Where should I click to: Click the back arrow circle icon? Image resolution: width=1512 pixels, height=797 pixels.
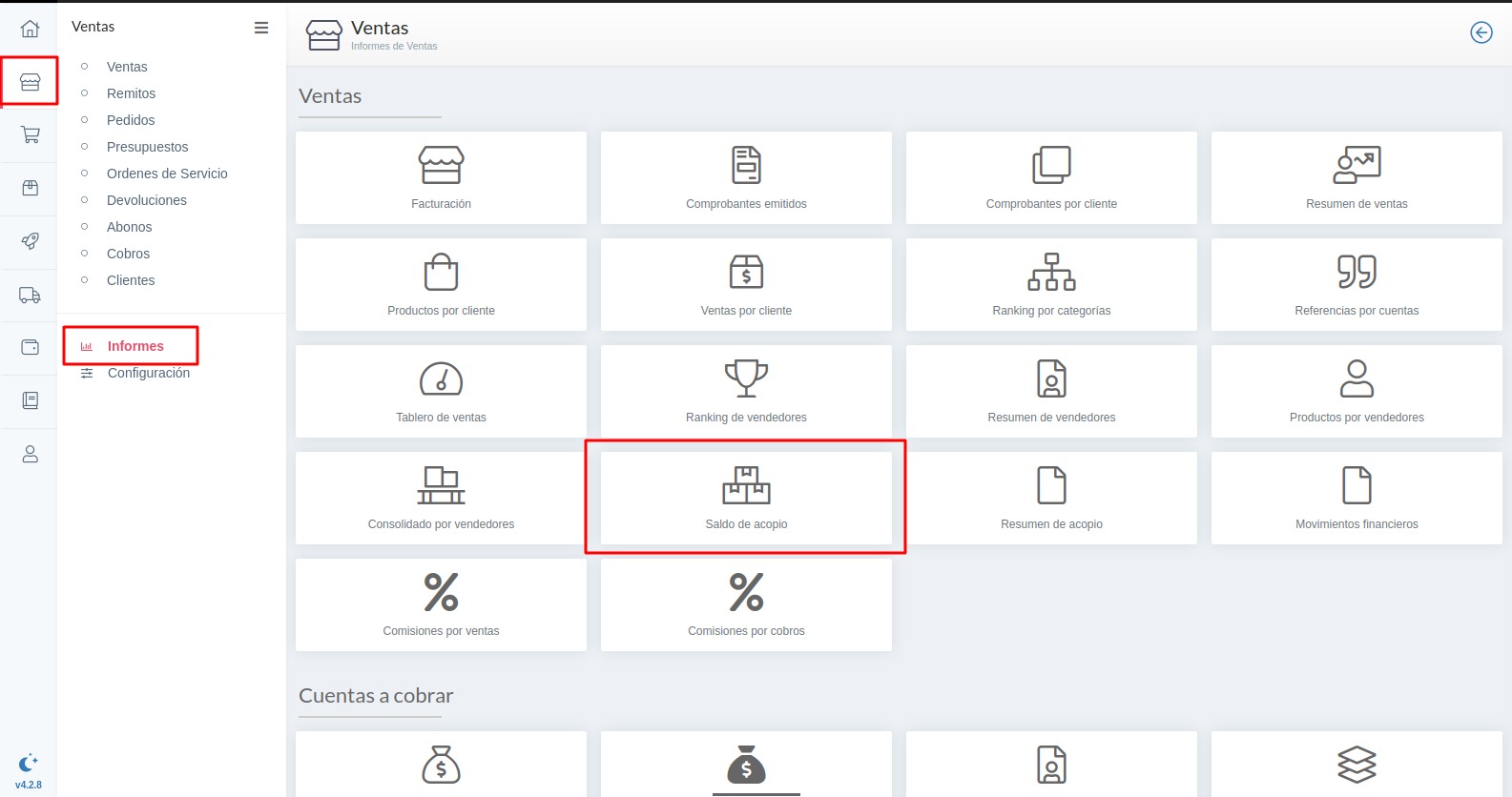click(x=1481, y=33)
